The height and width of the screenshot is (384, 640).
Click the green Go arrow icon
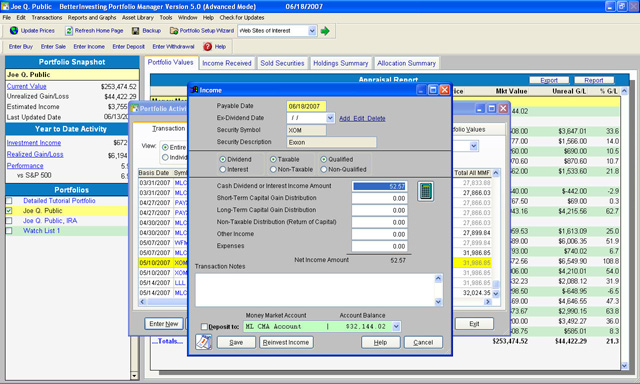(325, 31)
